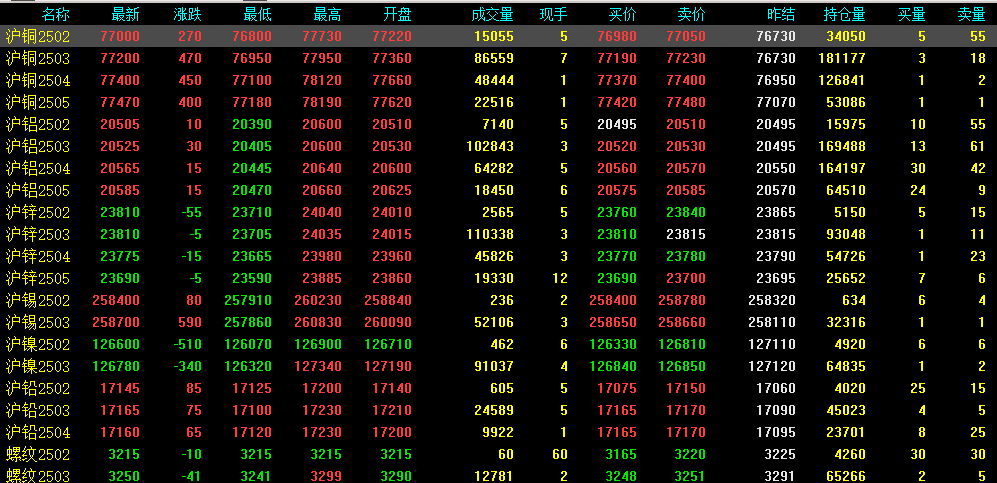
Task: Click change value -55 of 沪锌2502
Action: point(191,212)
